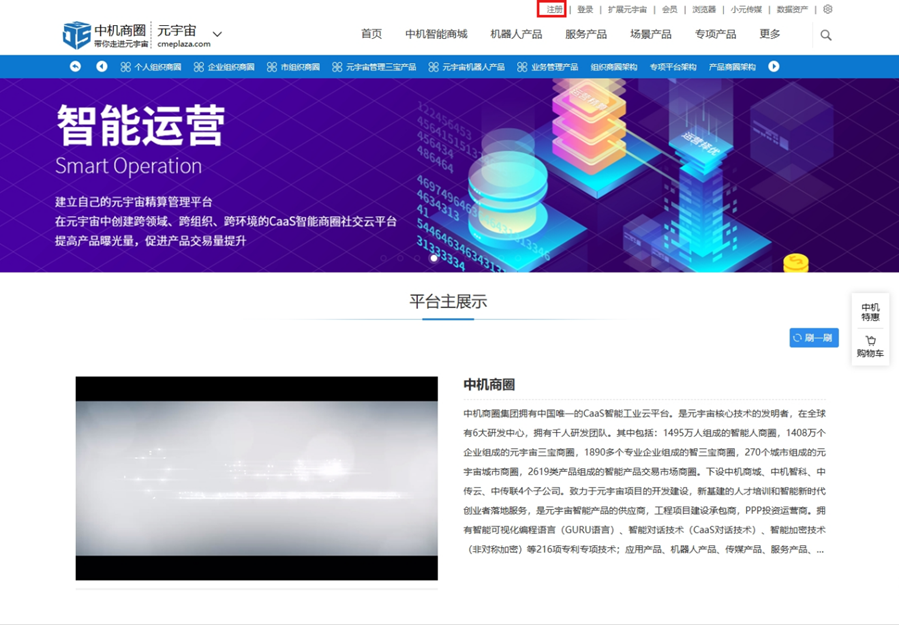Click the 智能运营 banner image

450,175
